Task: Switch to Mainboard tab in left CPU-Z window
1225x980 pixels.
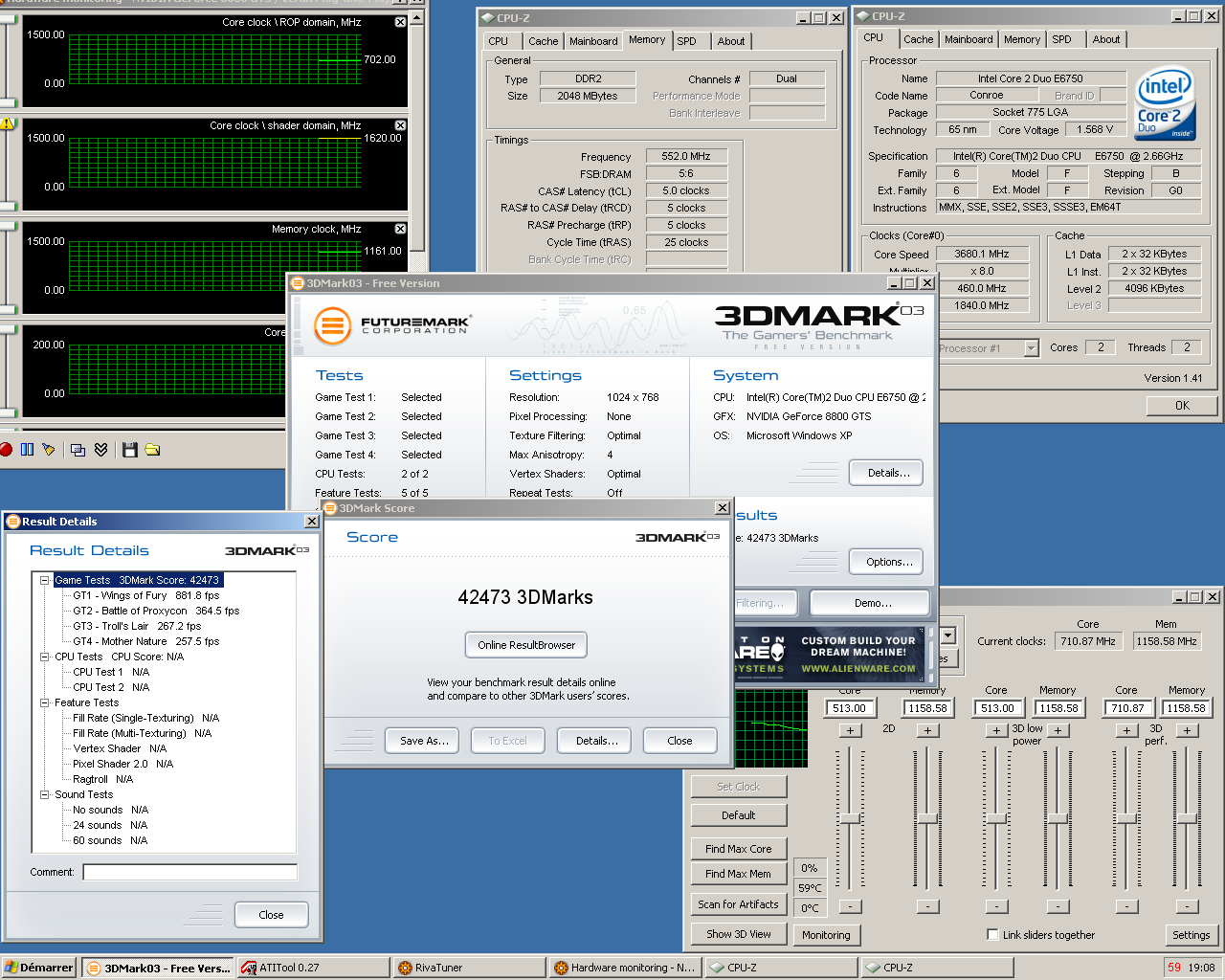Action: coord(593,41)
